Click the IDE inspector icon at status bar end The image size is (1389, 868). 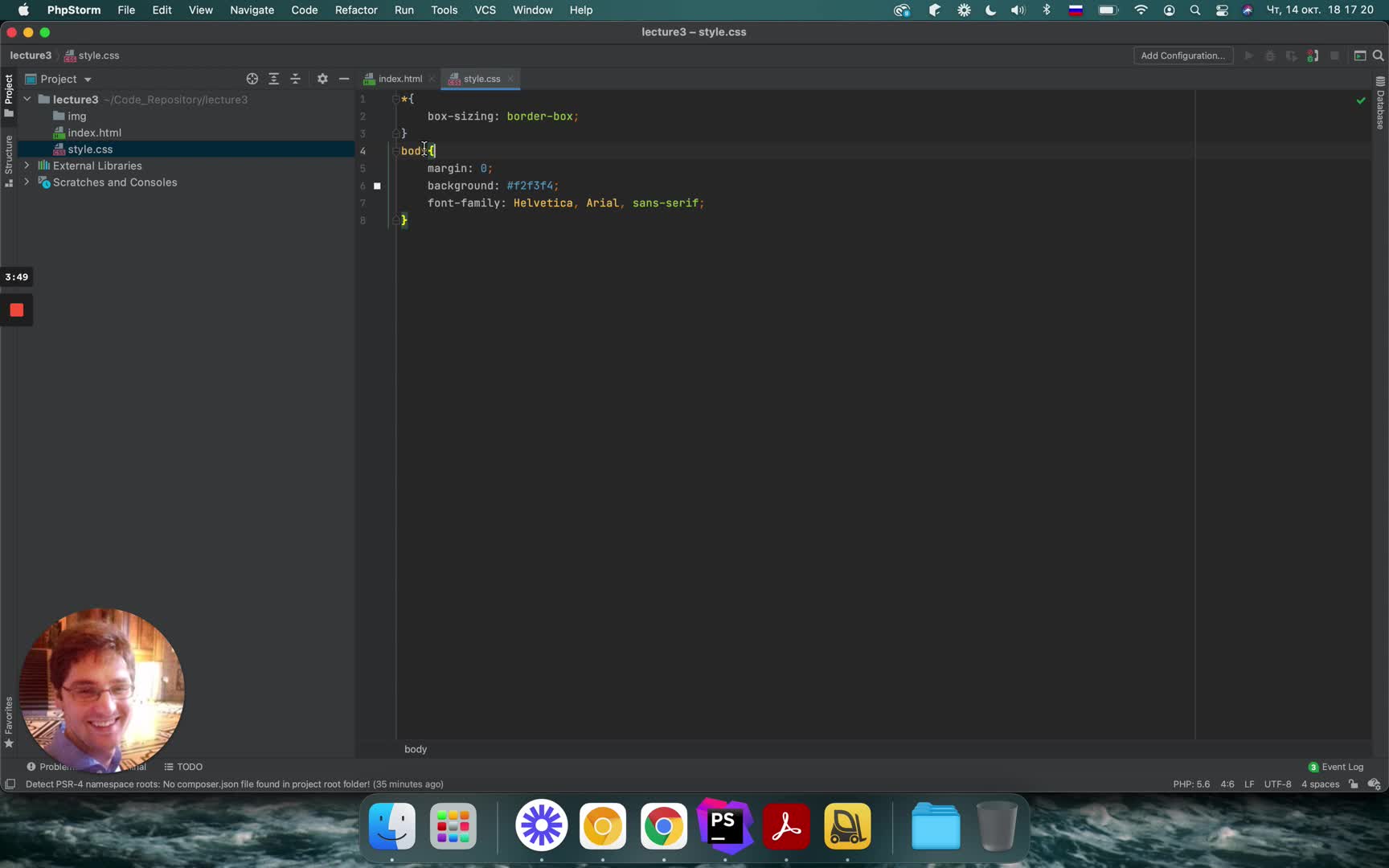(1375, 784)
